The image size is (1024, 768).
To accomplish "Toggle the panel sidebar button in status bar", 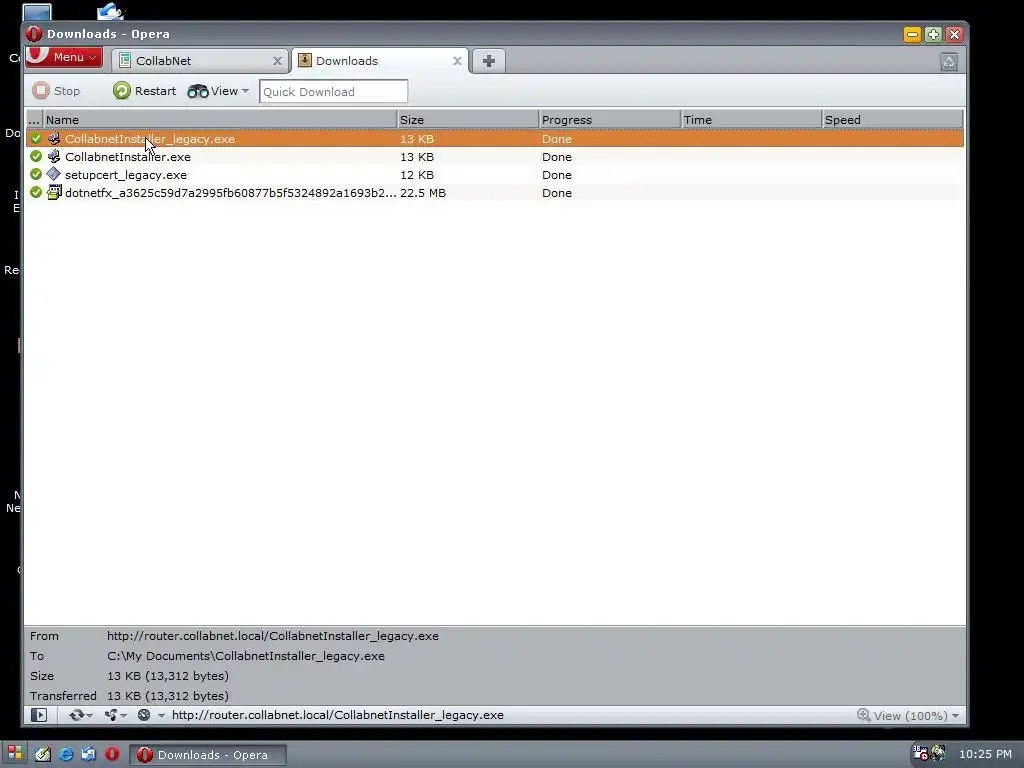I will pos(39,715).
